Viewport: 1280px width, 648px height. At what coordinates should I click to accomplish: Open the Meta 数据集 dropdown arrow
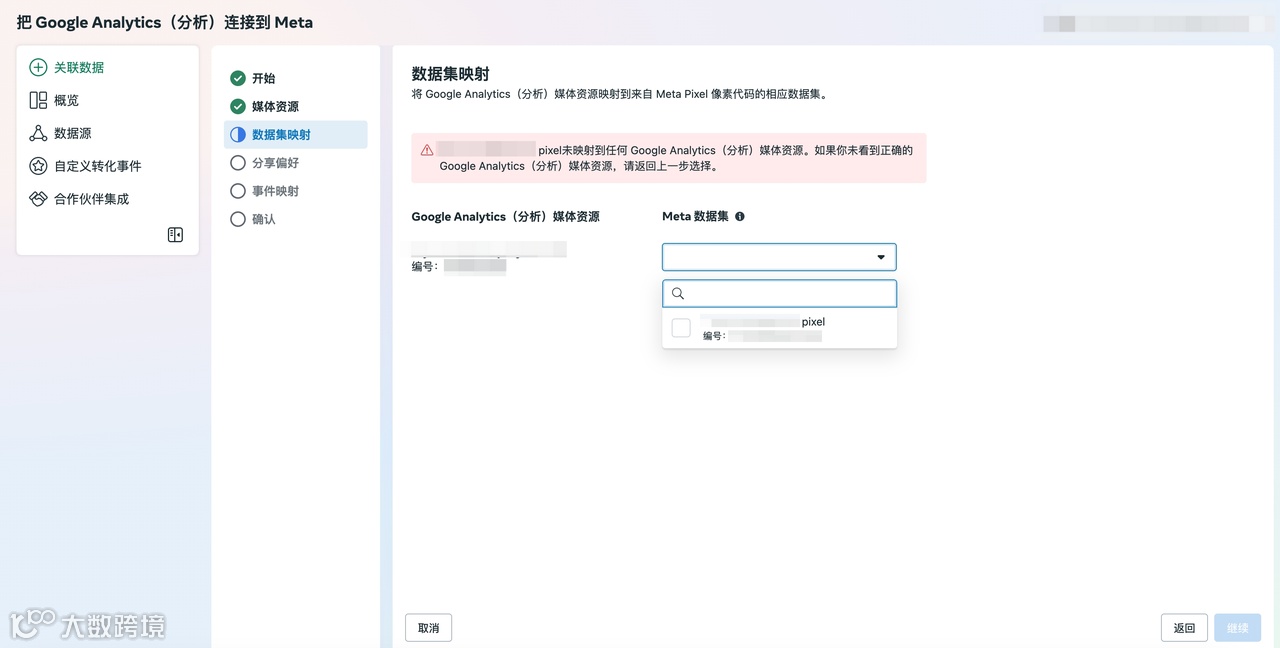[x=881, y=257]
